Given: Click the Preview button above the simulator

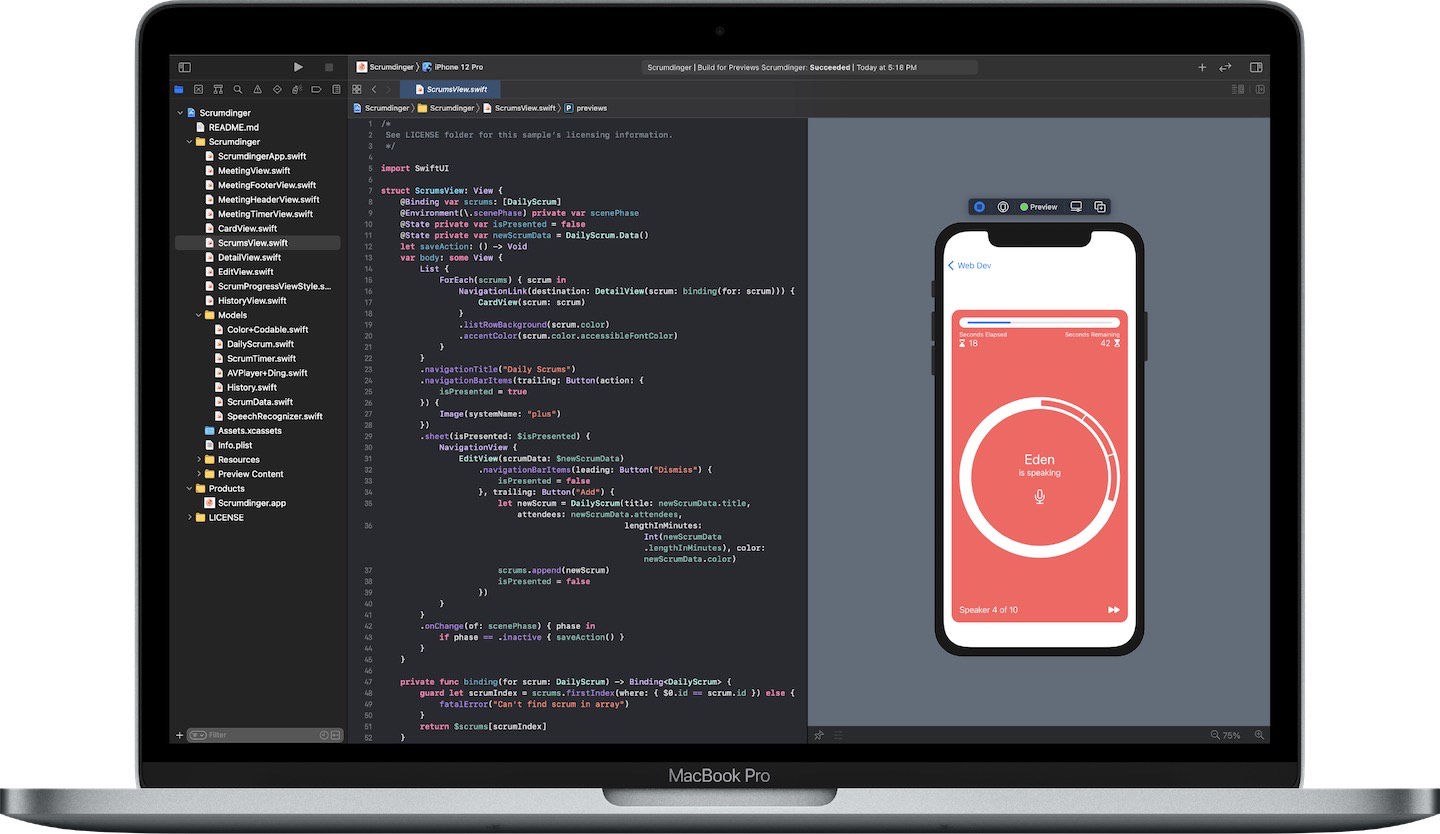Looking at the screenshot, I should pyautogui.click(x=1039, y=206).
